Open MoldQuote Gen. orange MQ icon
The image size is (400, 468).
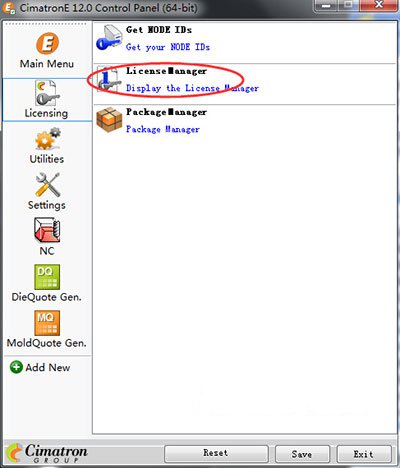pos(47,323)
